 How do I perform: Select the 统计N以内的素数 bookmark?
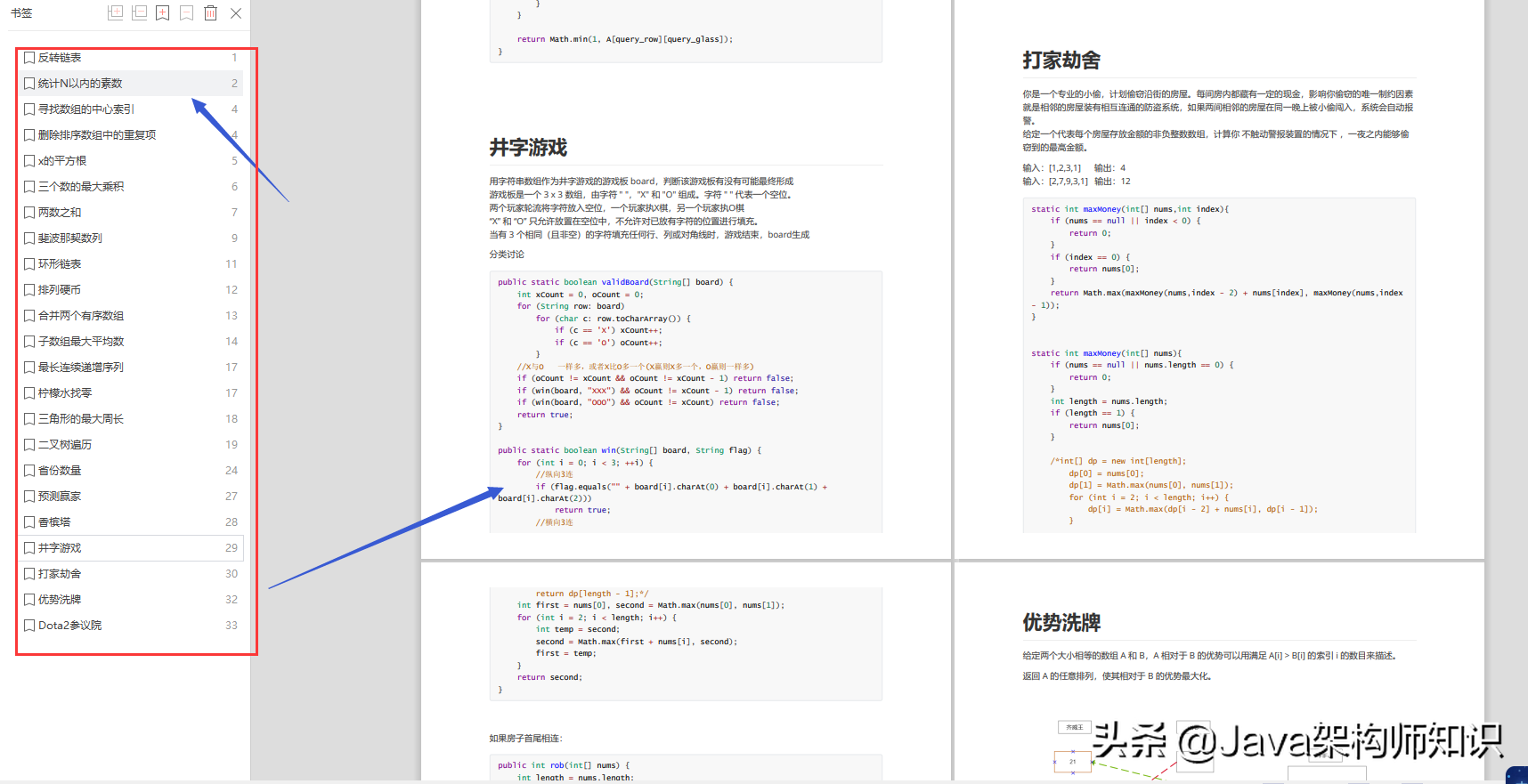click(x=132, y=84)
